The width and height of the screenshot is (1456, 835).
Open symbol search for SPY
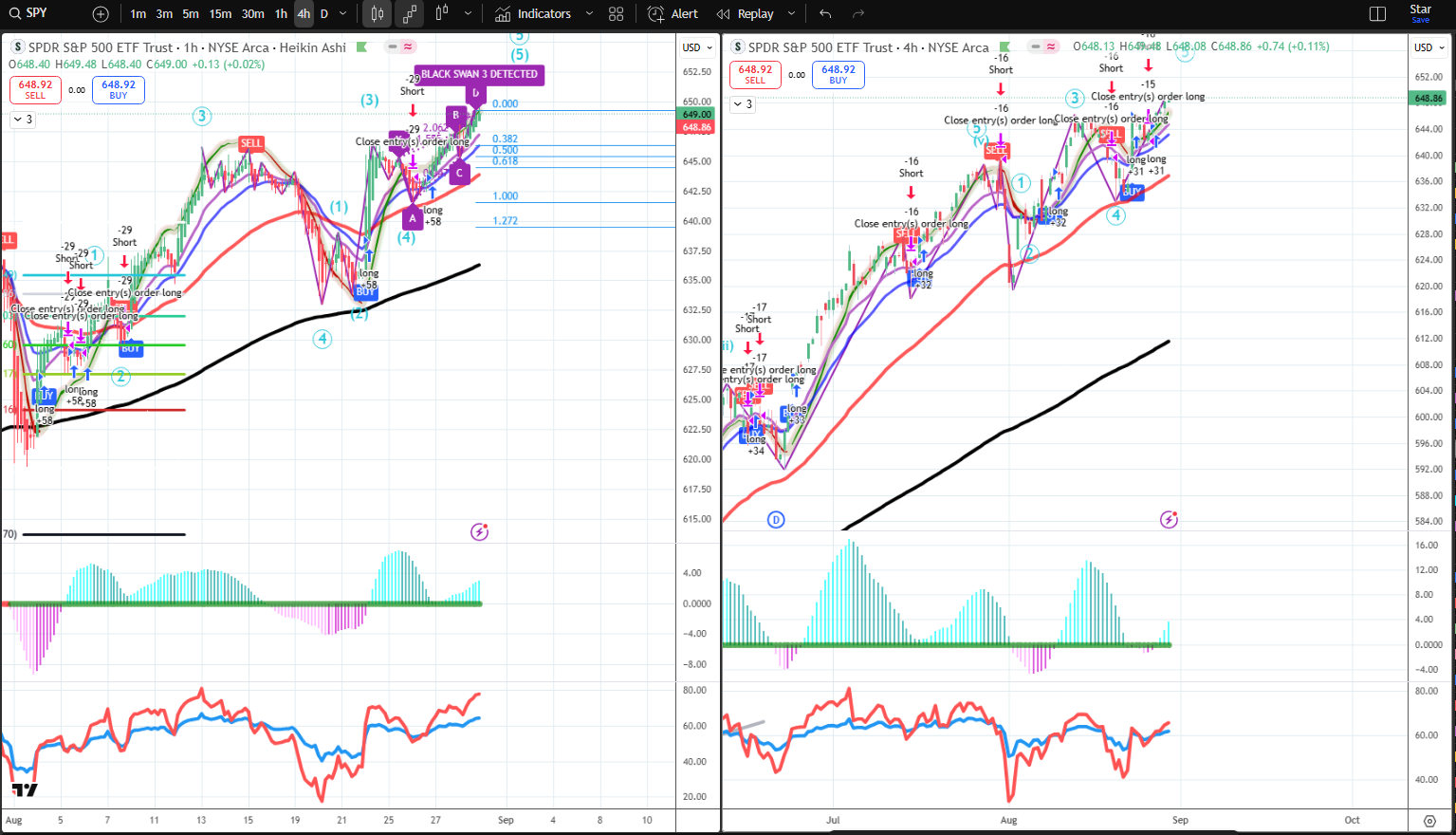click(28, 13)
